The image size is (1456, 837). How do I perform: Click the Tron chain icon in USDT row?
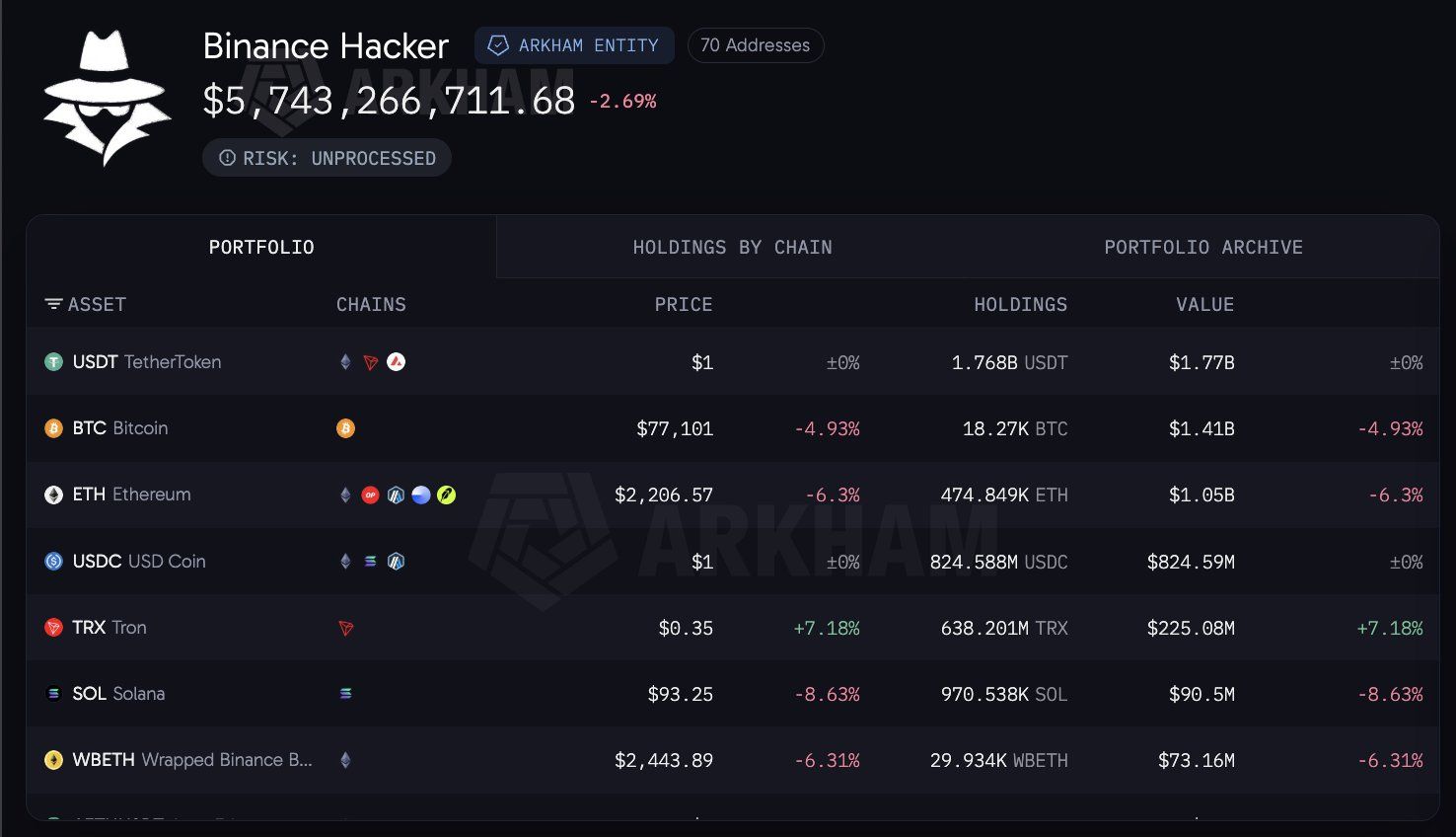point(371,362)
